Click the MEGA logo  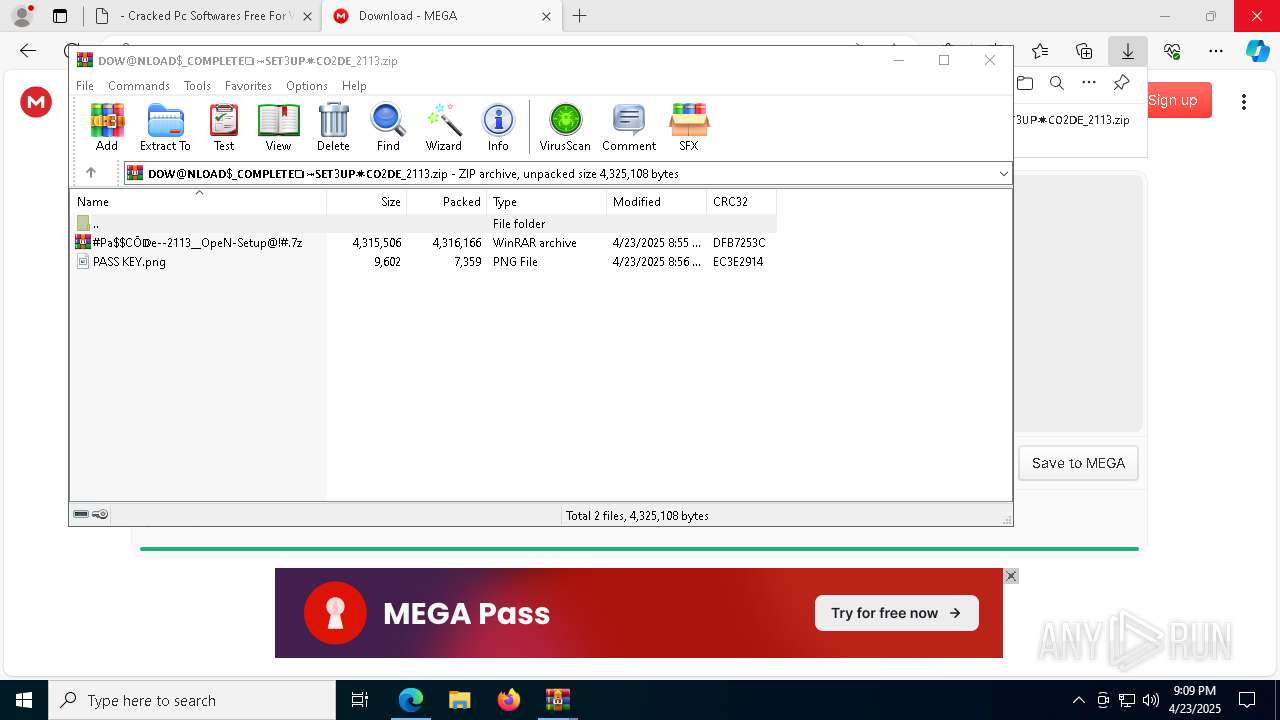36,101
